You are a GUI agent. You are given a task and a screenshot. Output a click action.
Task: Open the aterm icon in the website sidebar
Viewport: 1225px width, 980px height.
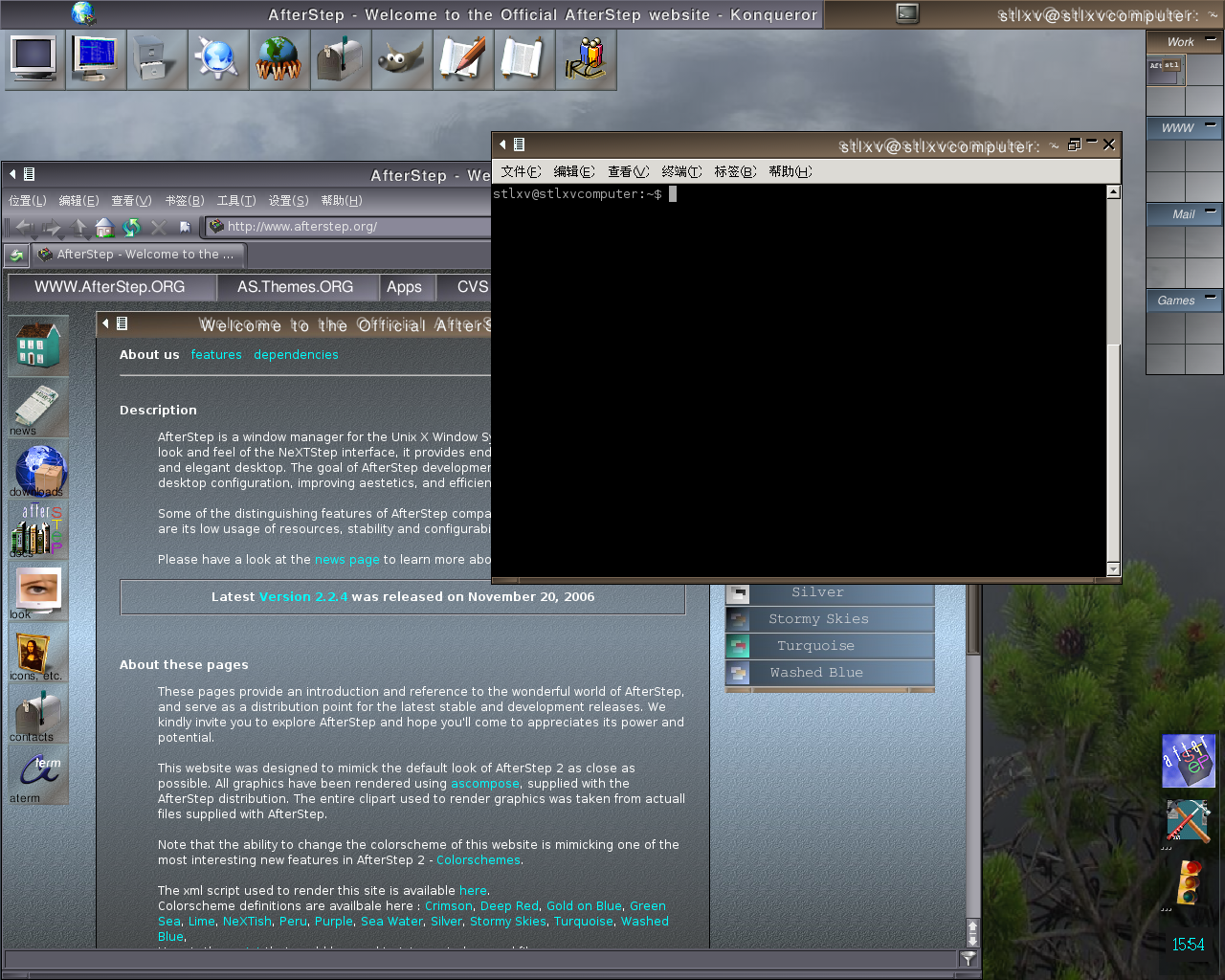(x=38, y=773)
